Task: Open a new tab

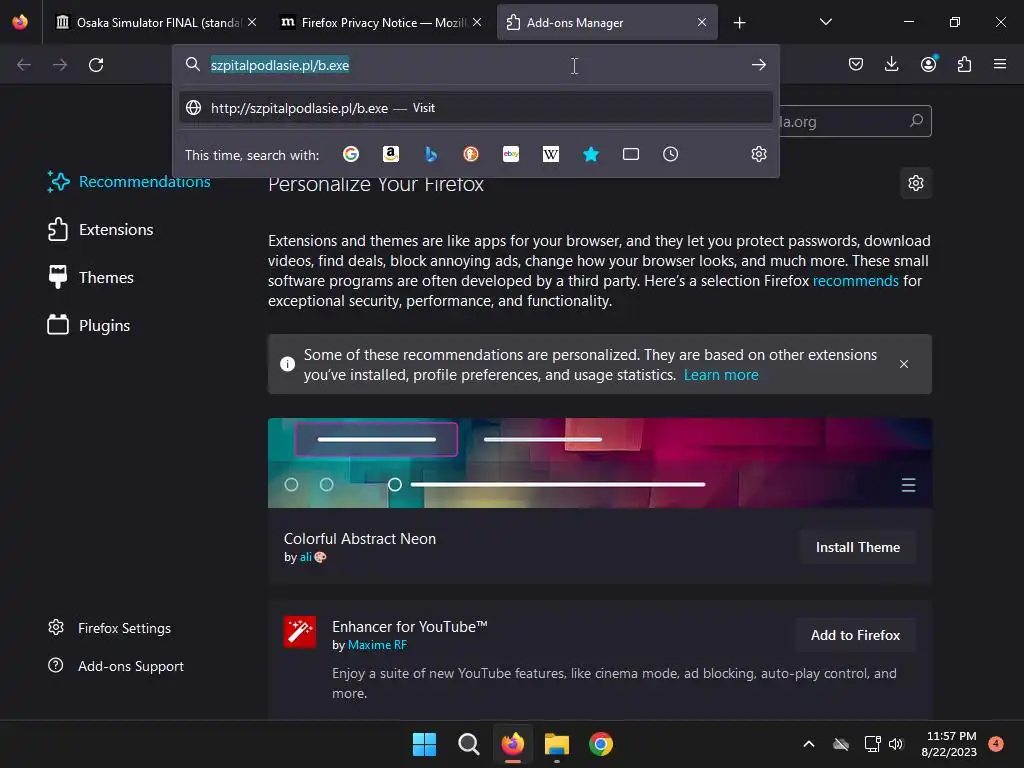Action: pos(739,23)
